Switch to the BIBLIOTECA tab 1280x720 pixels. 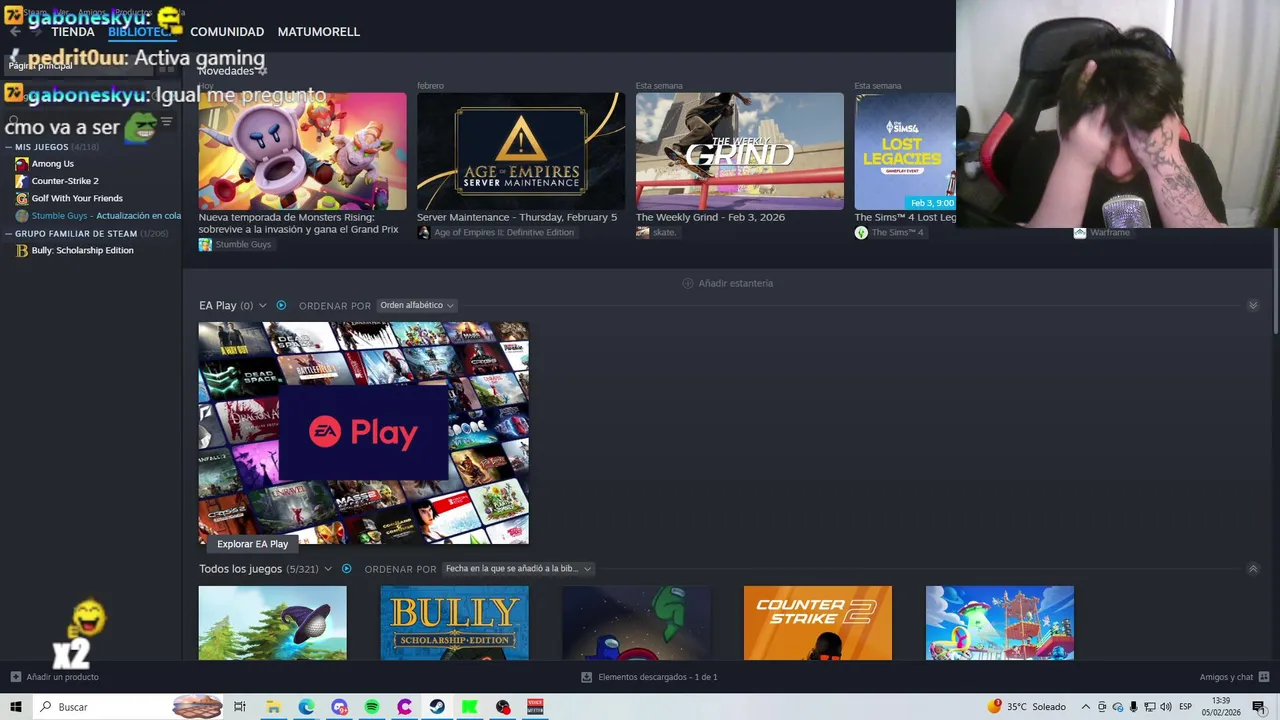(141, 32)
